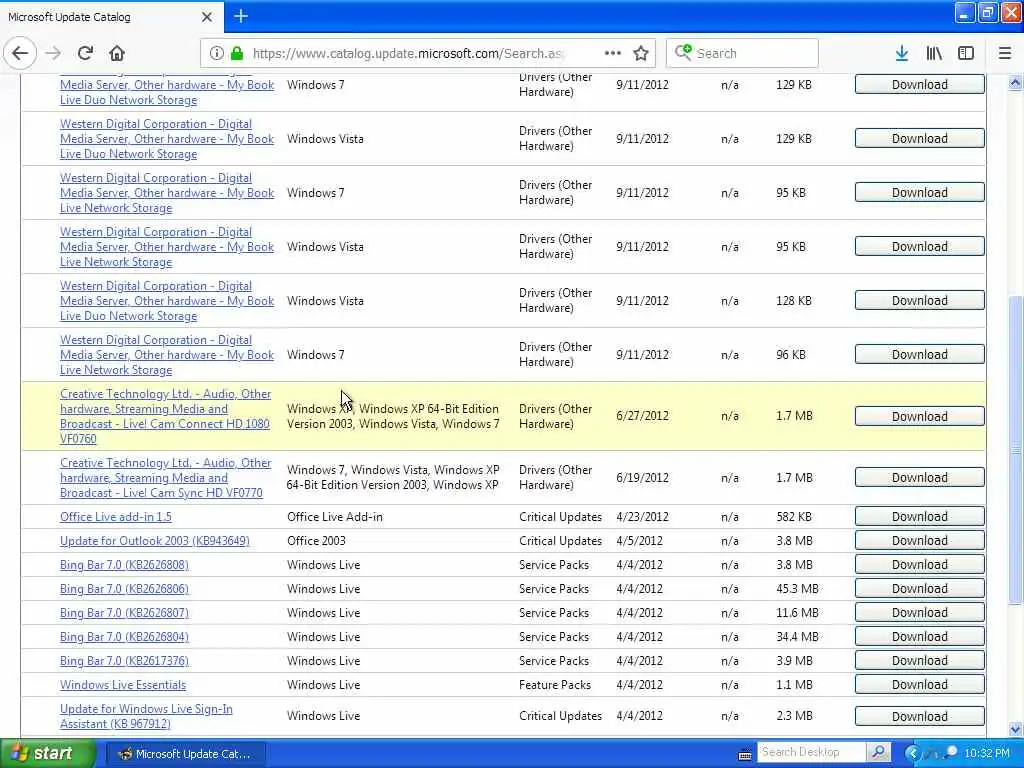Screen dimensions: 1024x768
Task: Download the 6/27/2012 Creative Technology driver
Action: point(920,417)
